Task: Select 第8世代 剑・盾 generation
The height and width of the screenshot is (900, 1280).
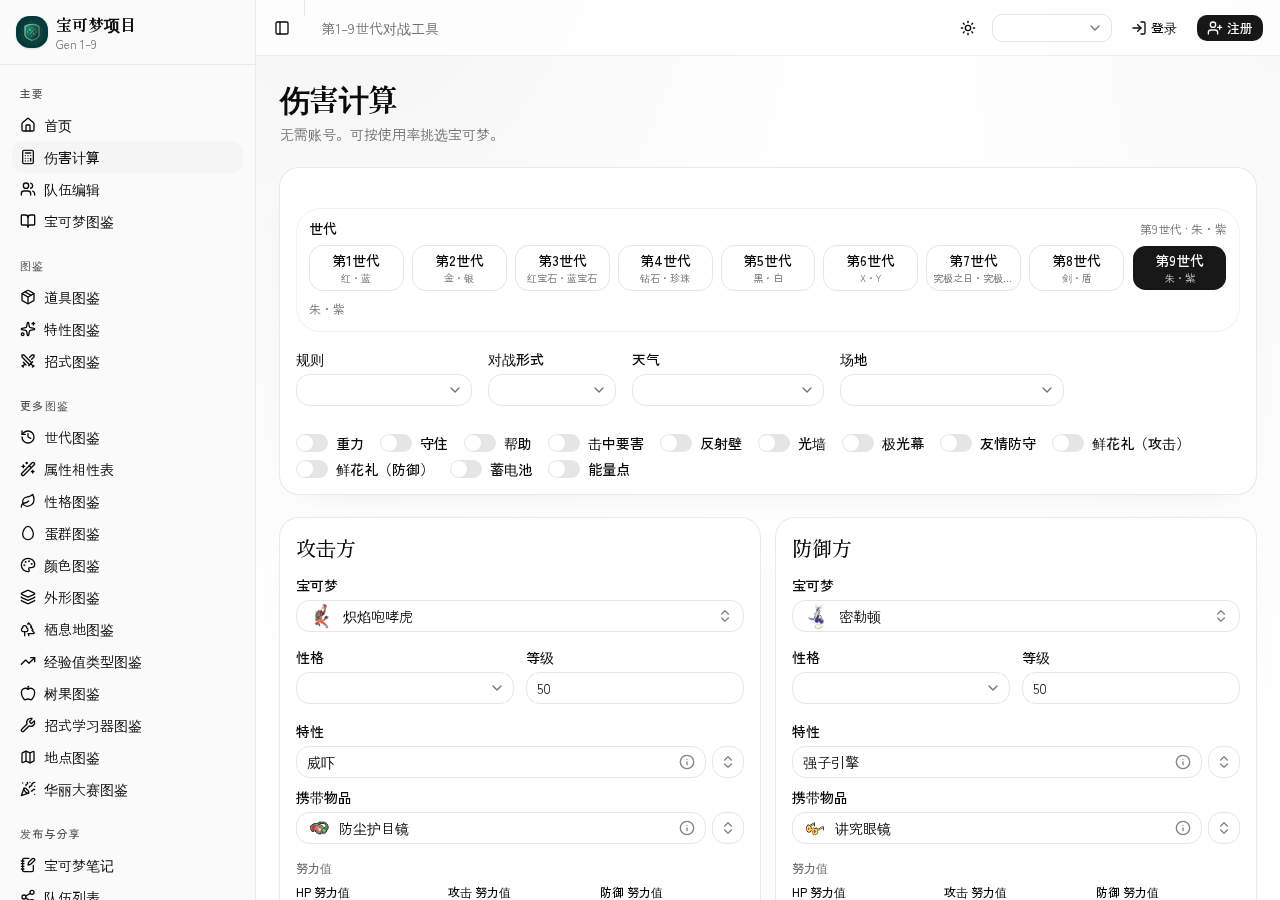Action: pos(1076,268)
